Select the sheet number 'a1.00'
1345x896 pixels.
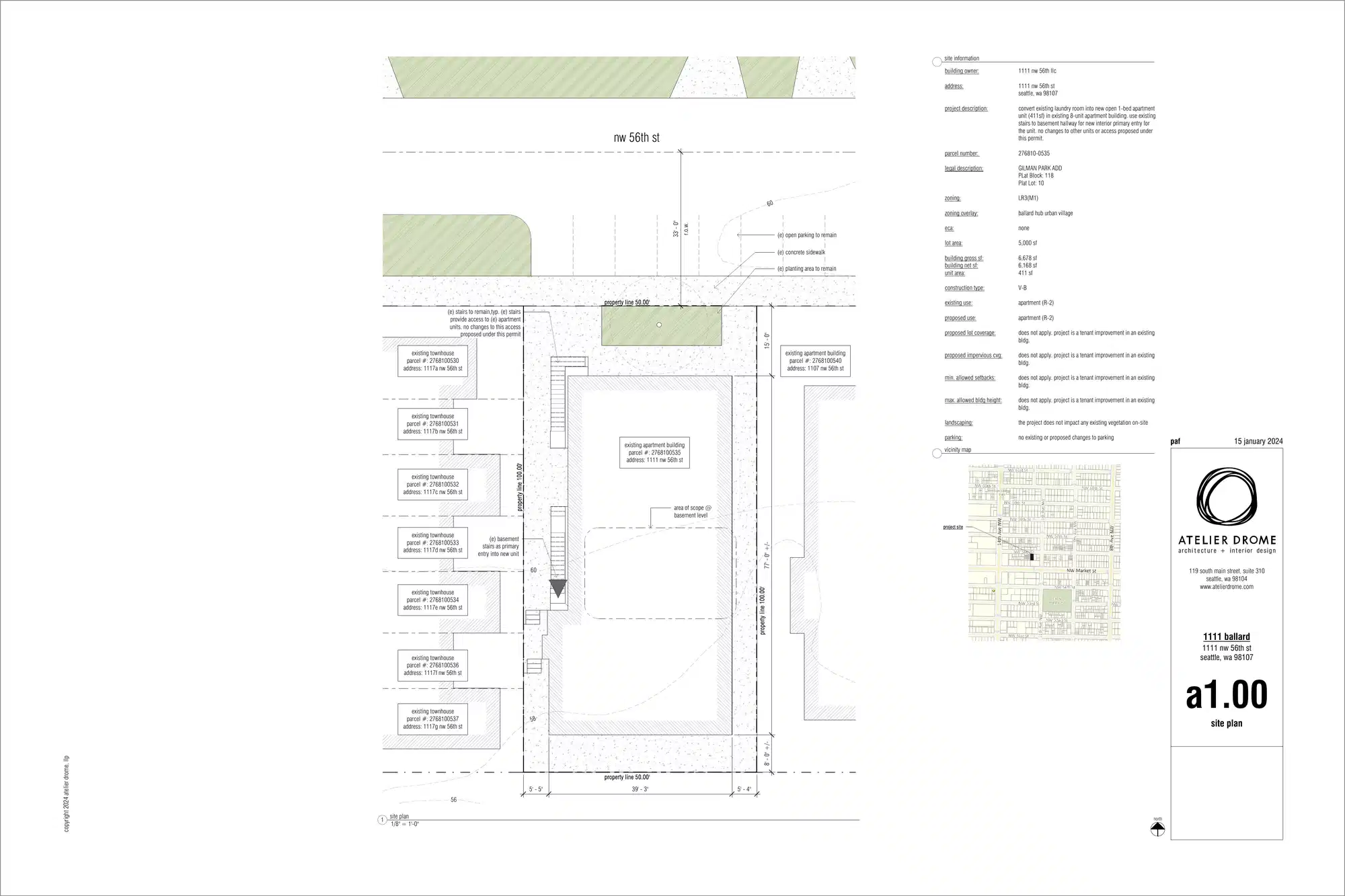[1227, 695]
